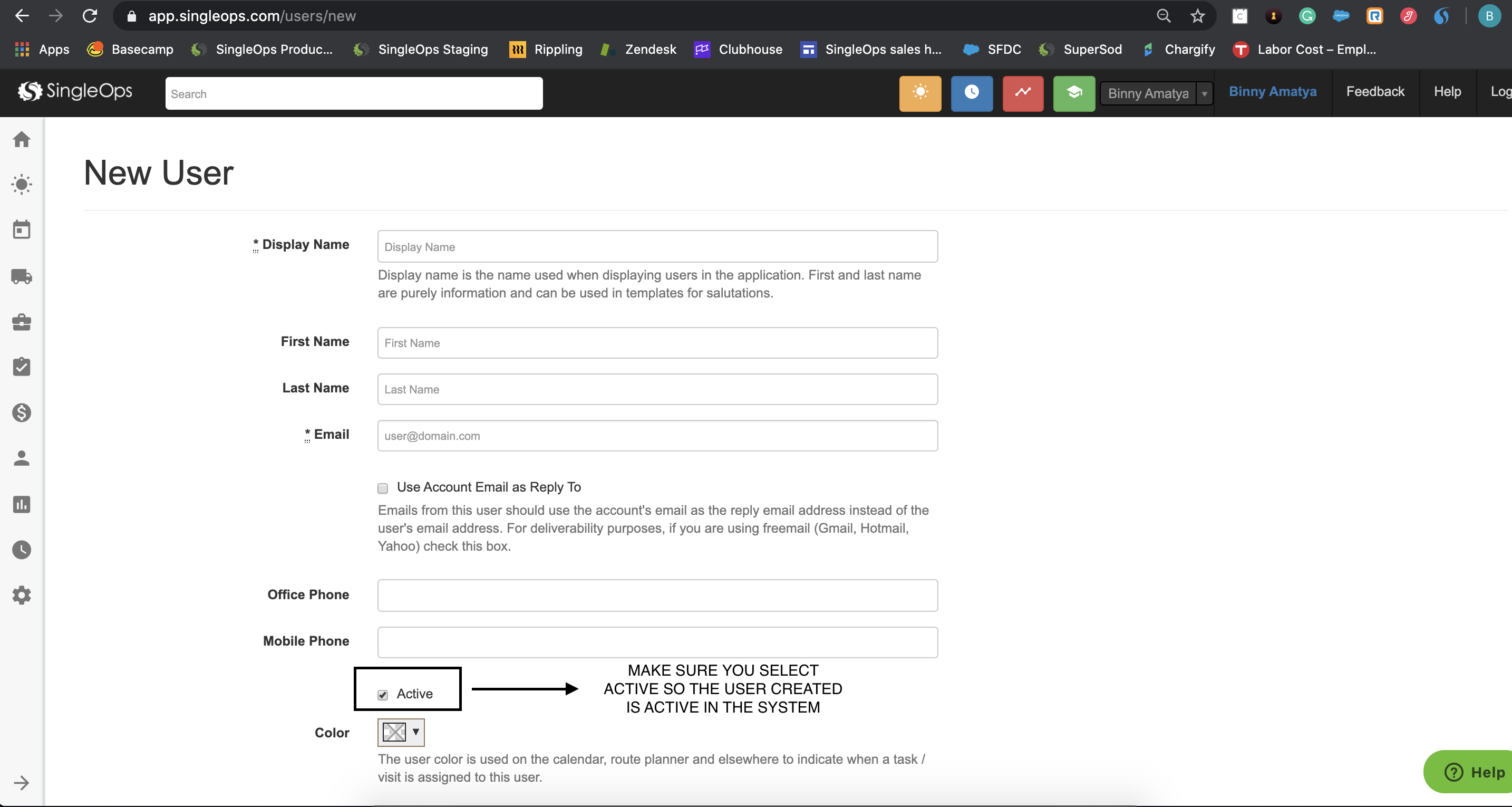Bookmark this page with the star icon
This screenshot has width=1512, height=807.
[x=1197, y=16]
